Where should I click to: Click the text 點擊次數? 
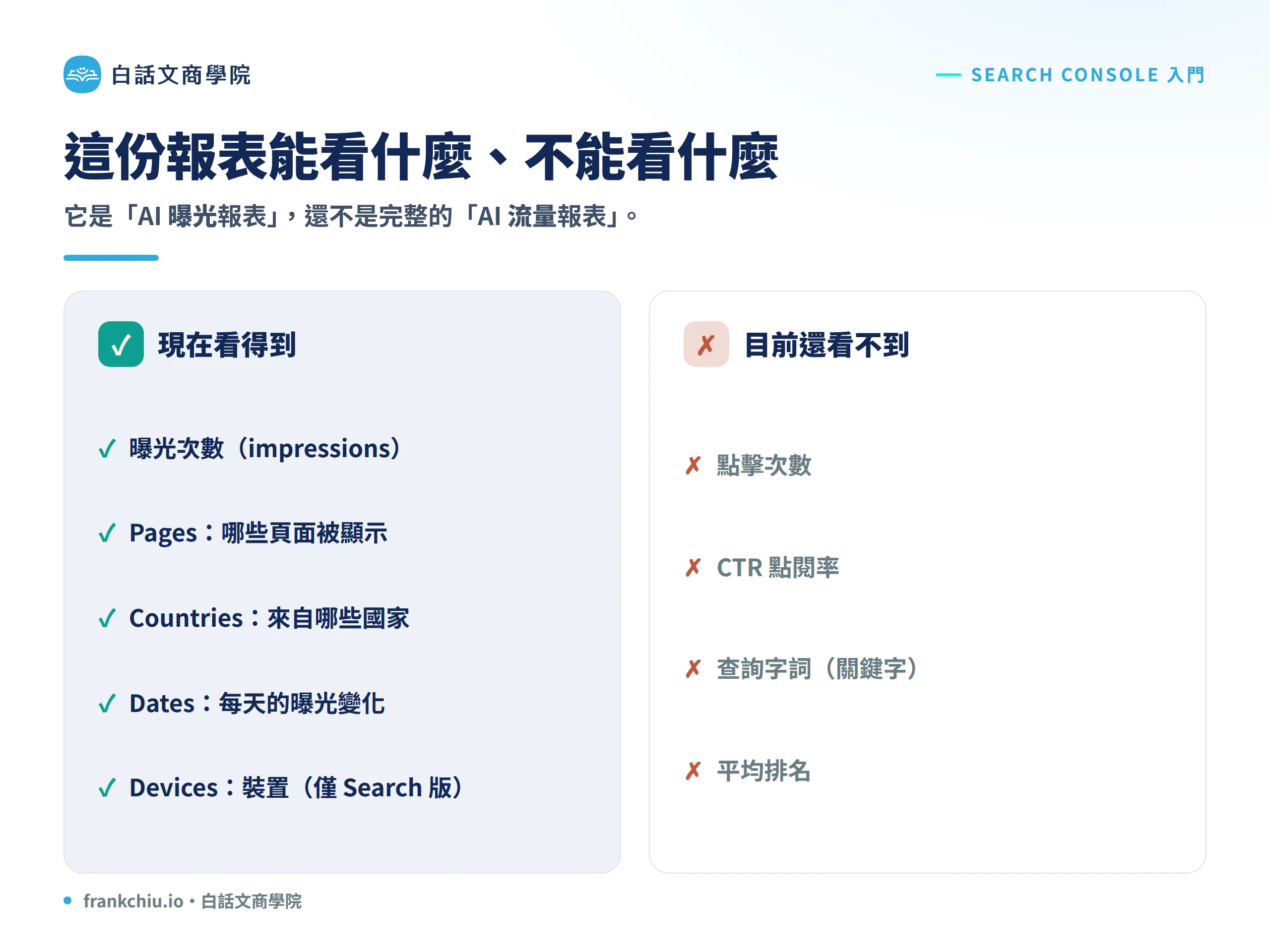point(764,466)
